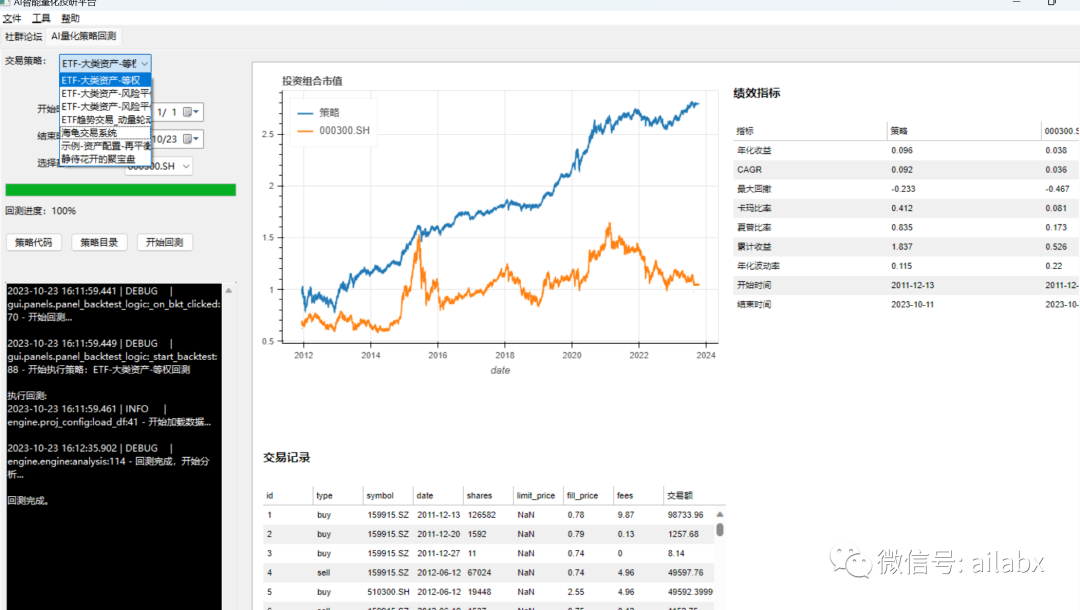Image resolution: width=1080 pixels, height=610 pixels.
Task: Choose 海龟交易系统 from the strategy list
Action: coord(105,132)
